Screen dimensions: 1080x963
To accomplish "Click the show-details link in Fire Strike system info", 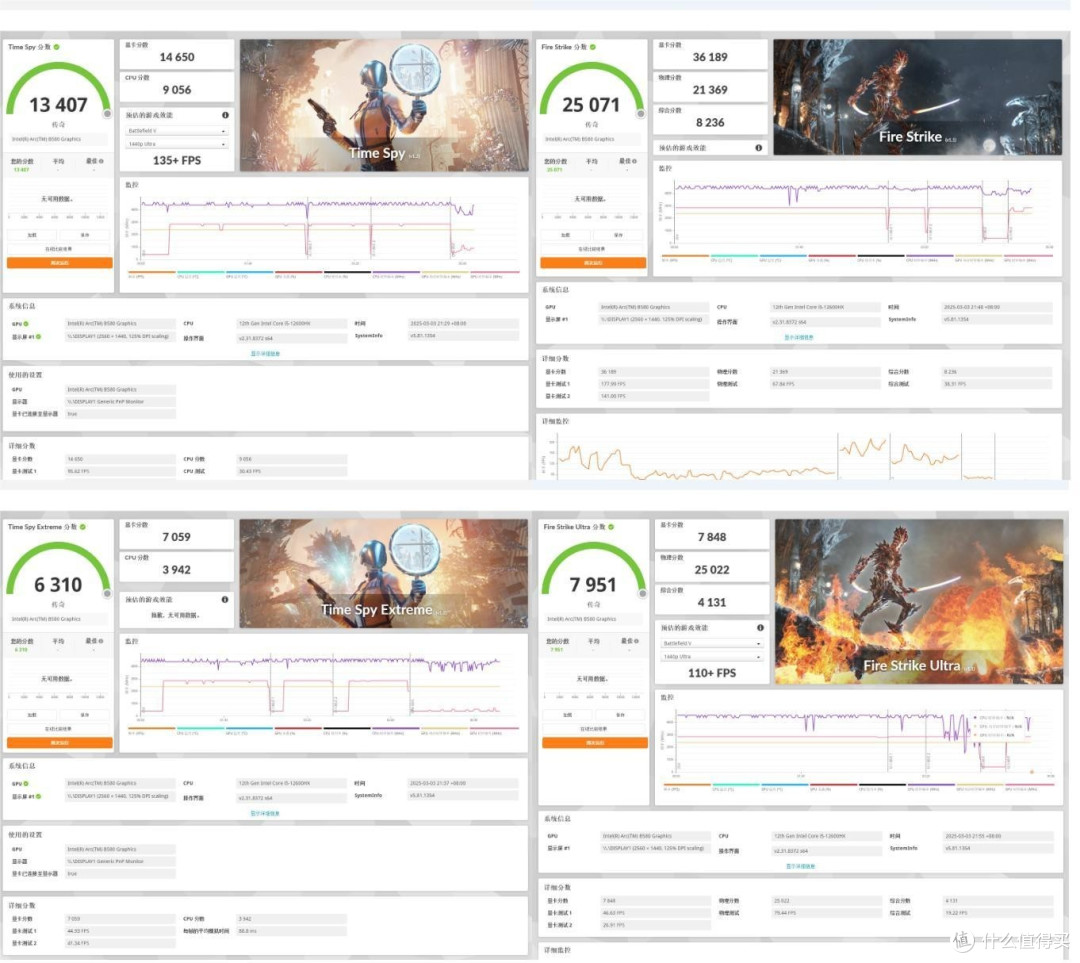I will coord(800,338).
